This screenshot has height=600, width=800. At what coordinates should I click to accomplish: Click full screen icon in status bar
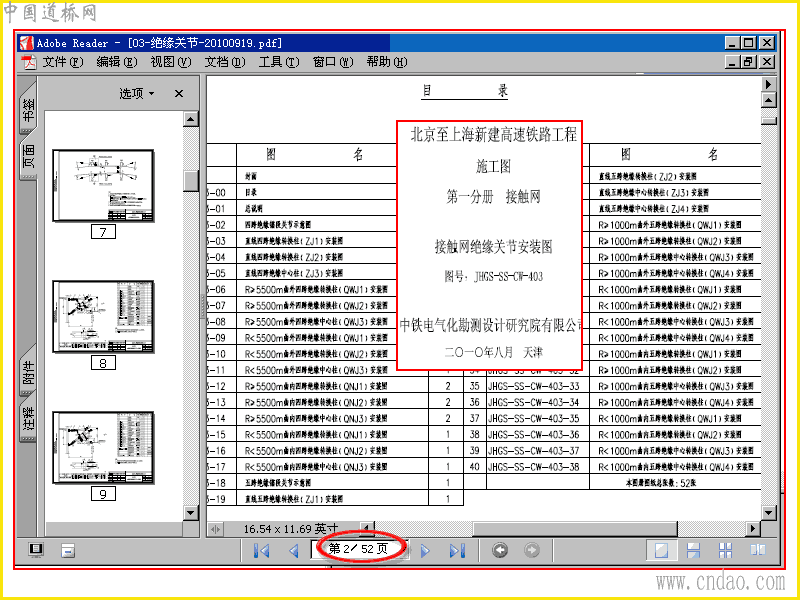36,549
